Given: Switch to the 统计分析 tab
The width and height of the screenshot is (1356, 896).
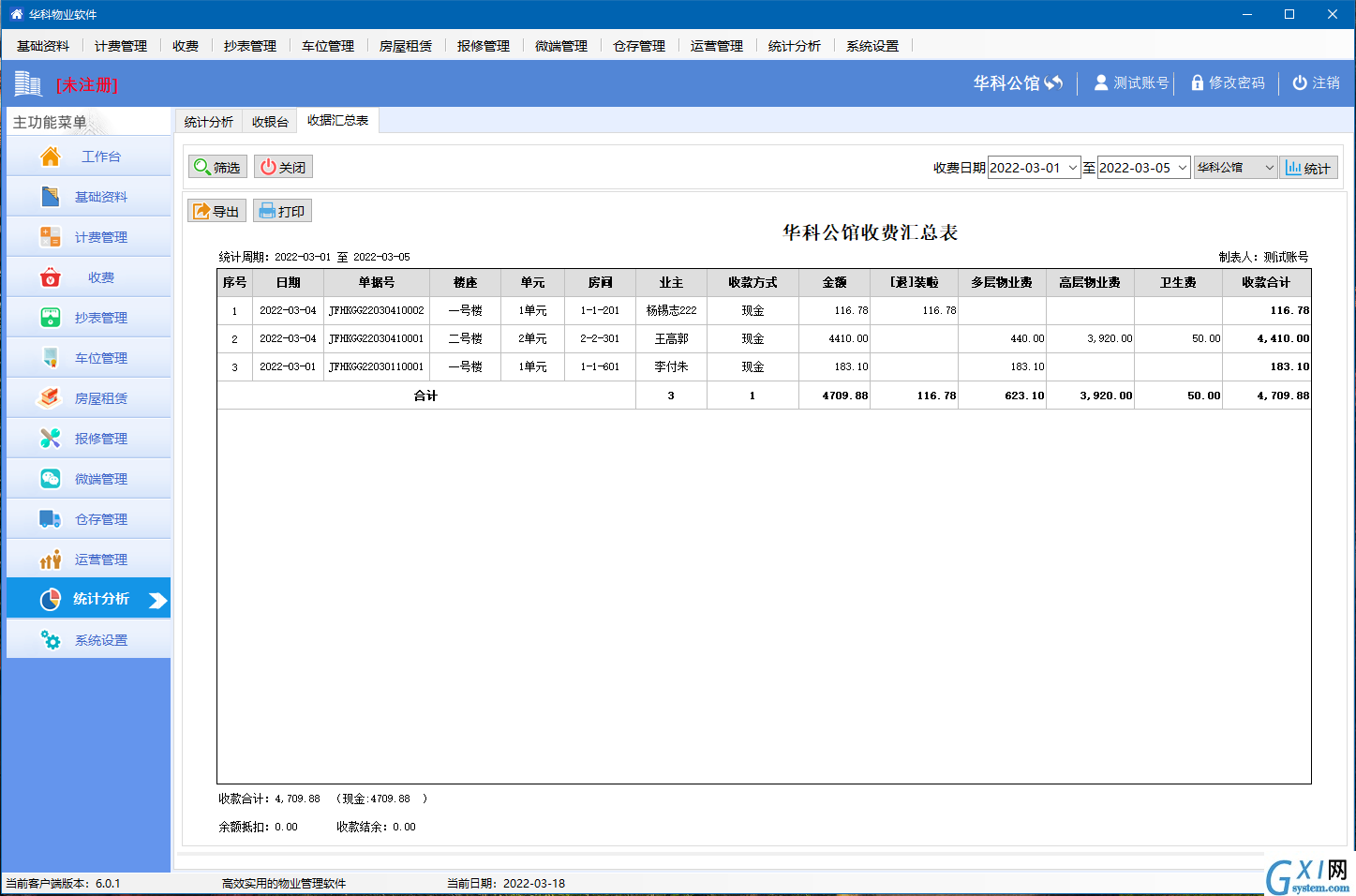Looking at the screenshot, I should click(x=208, y=122).
